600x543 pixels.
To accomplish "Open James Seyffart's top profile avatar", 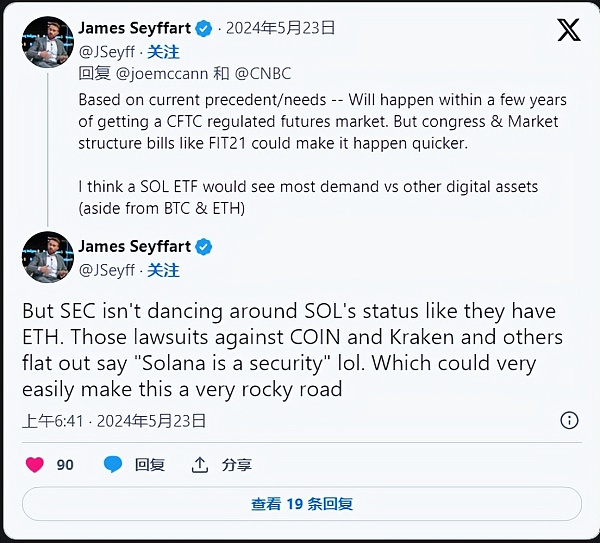I will [x=48, y=41].
